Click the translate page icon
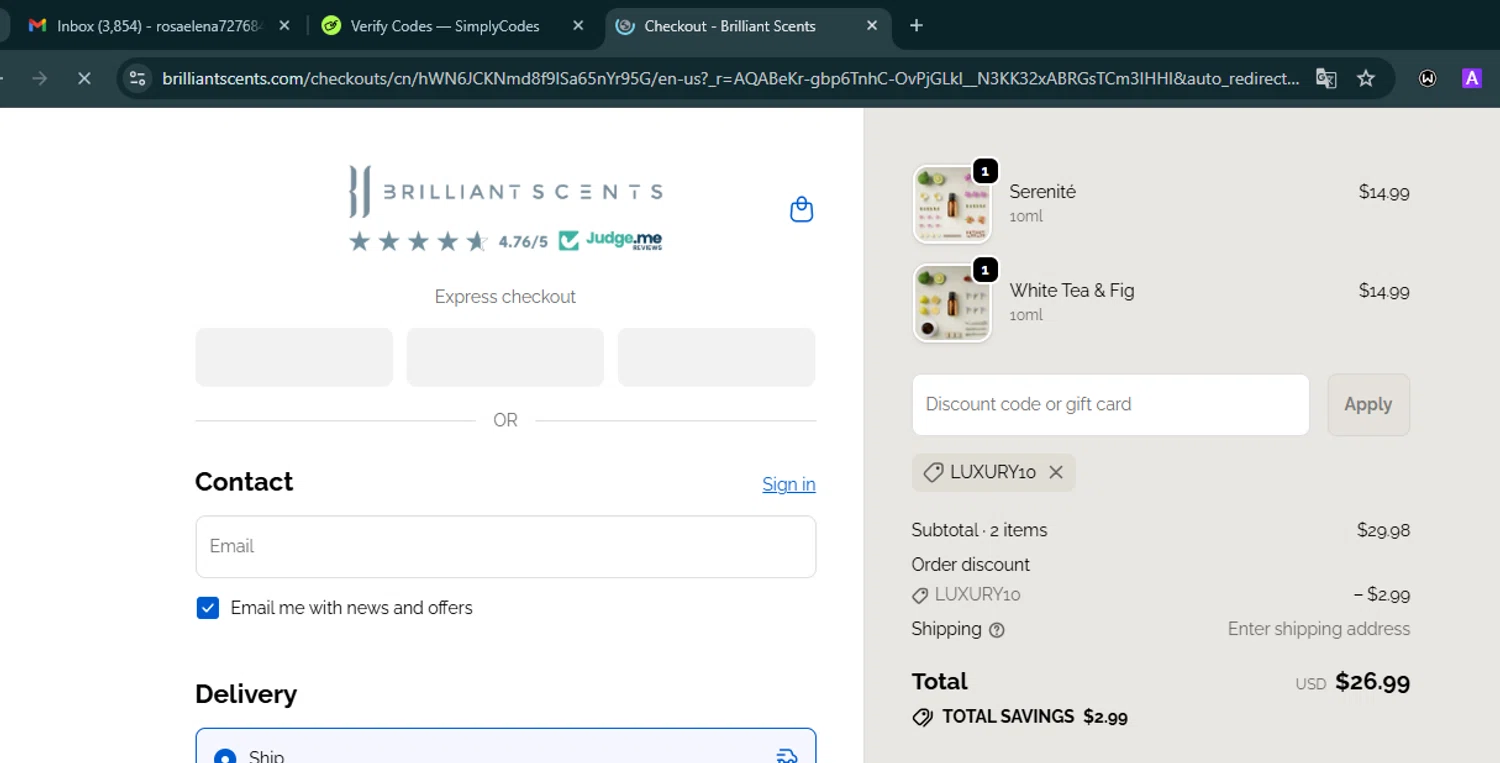This screenshot has height=763, width=1500. tap(1326, 78)
